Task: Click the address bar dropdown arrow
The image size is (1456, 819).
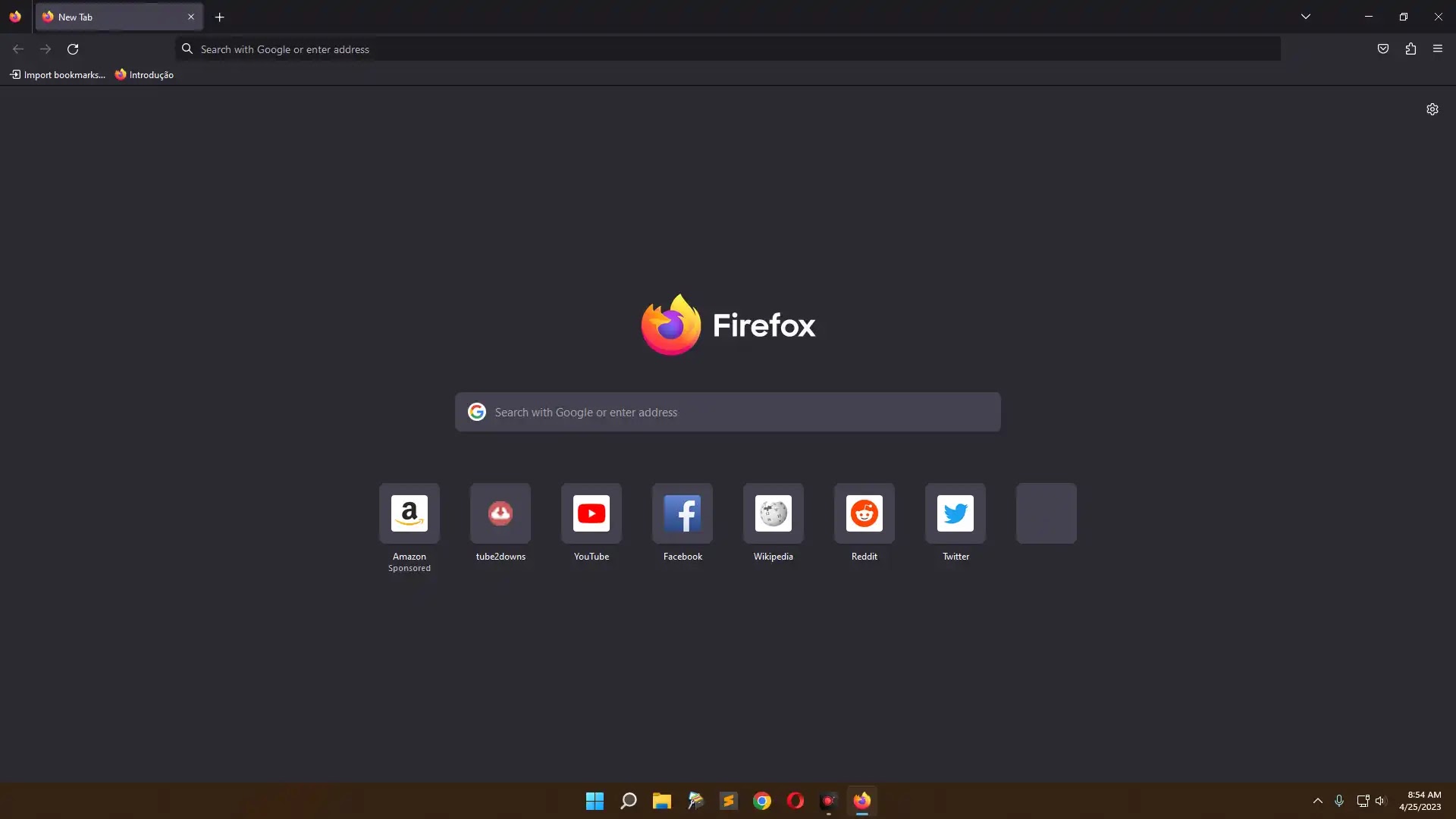Action: point(1306,17)
